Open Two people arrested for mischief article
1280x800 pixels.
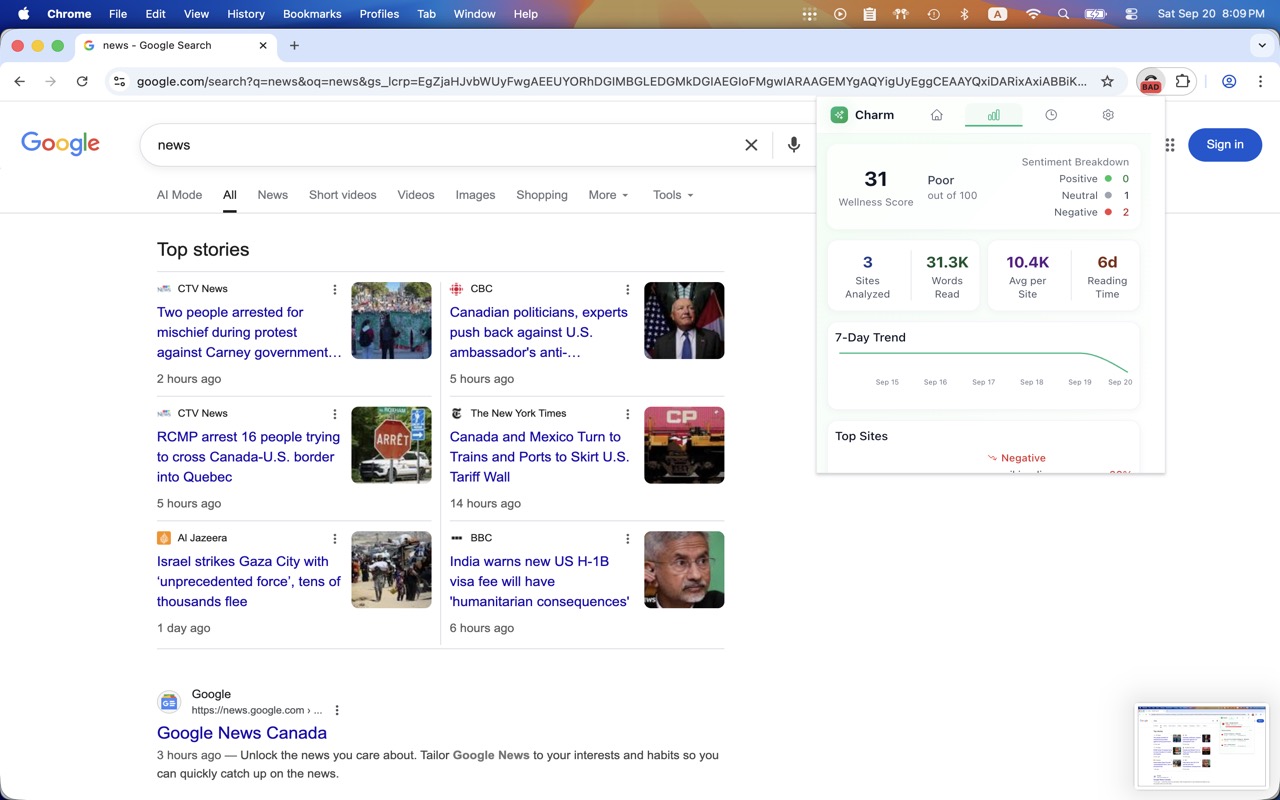click(x=249, y=332)
